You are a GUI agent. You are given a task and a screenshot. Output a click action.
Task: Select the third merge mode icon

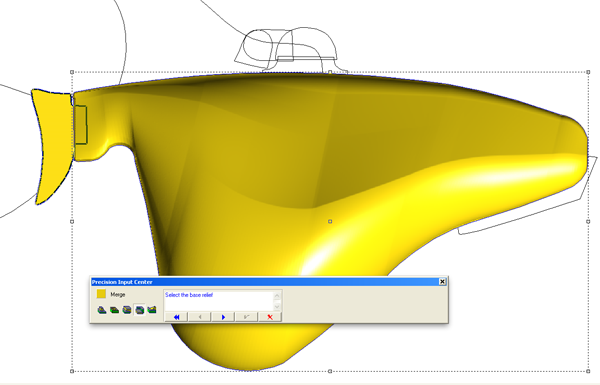(x=127, y=310)
